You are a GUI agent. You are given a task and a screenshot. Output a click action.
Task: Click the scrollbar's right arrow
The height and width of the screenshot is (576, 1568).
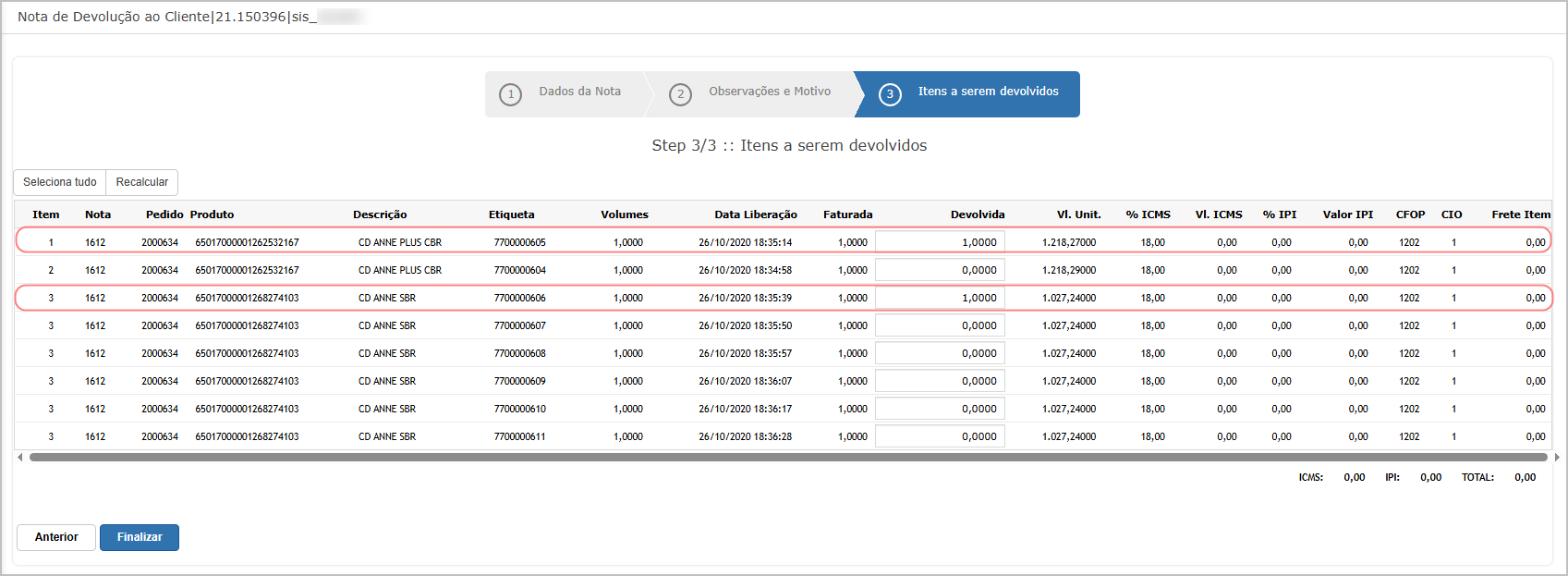[x=1557, y=457]
